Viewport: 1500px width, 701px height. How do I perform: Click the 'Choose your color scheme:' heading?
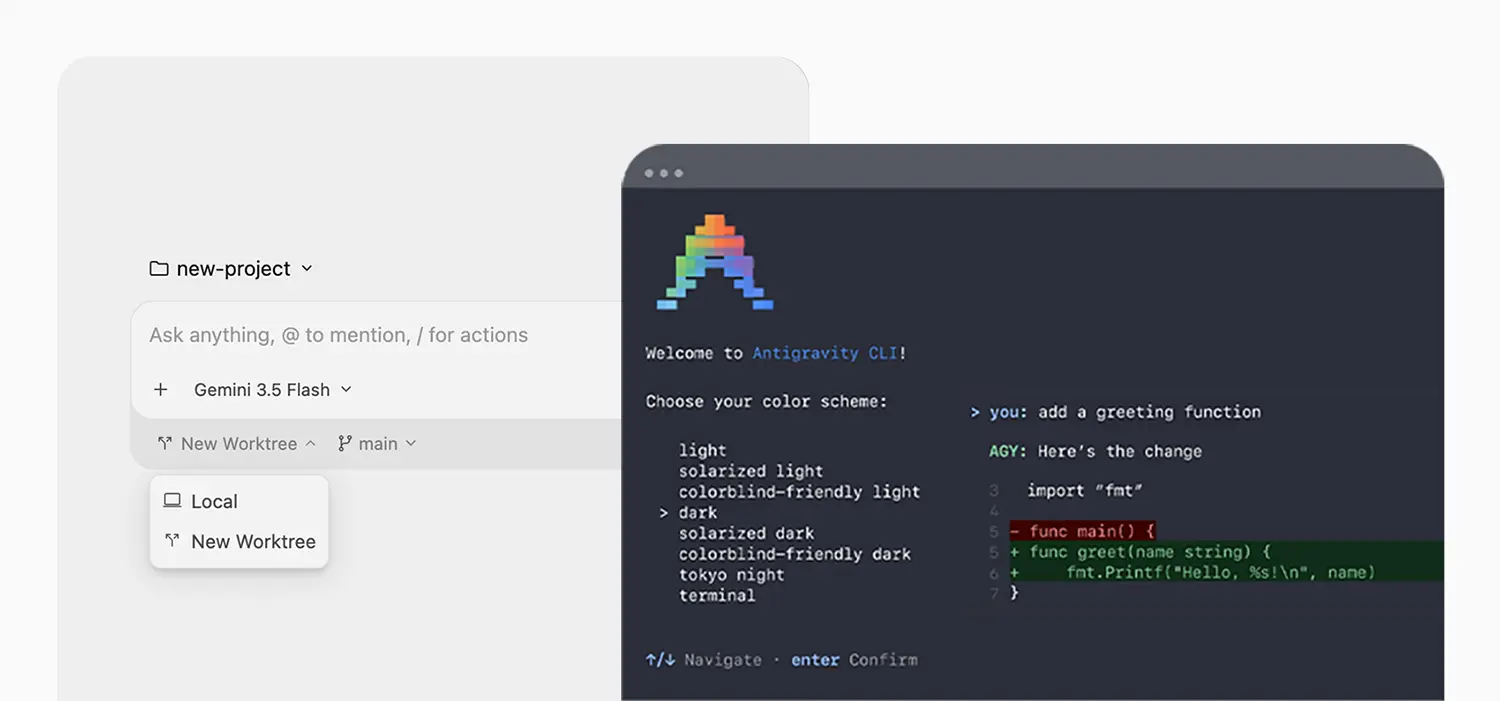tap(766, 402)
